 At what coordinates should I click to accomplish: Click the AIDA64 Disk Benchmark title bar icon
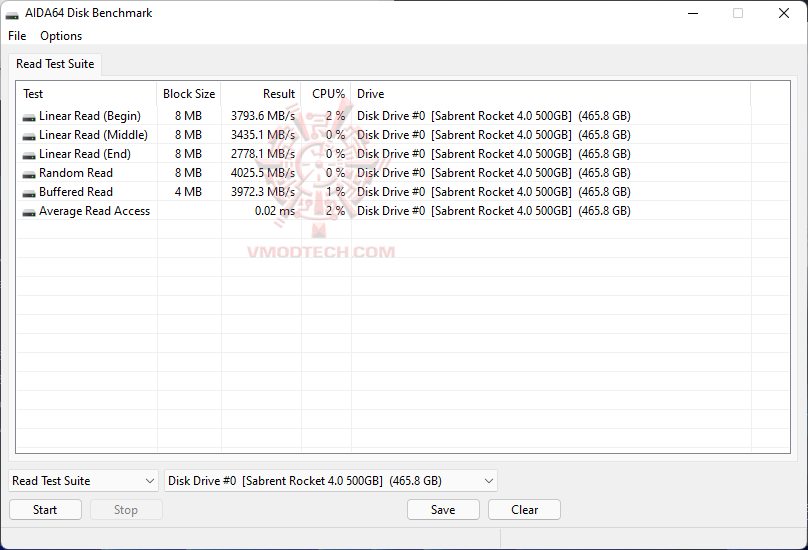point(12,14)
